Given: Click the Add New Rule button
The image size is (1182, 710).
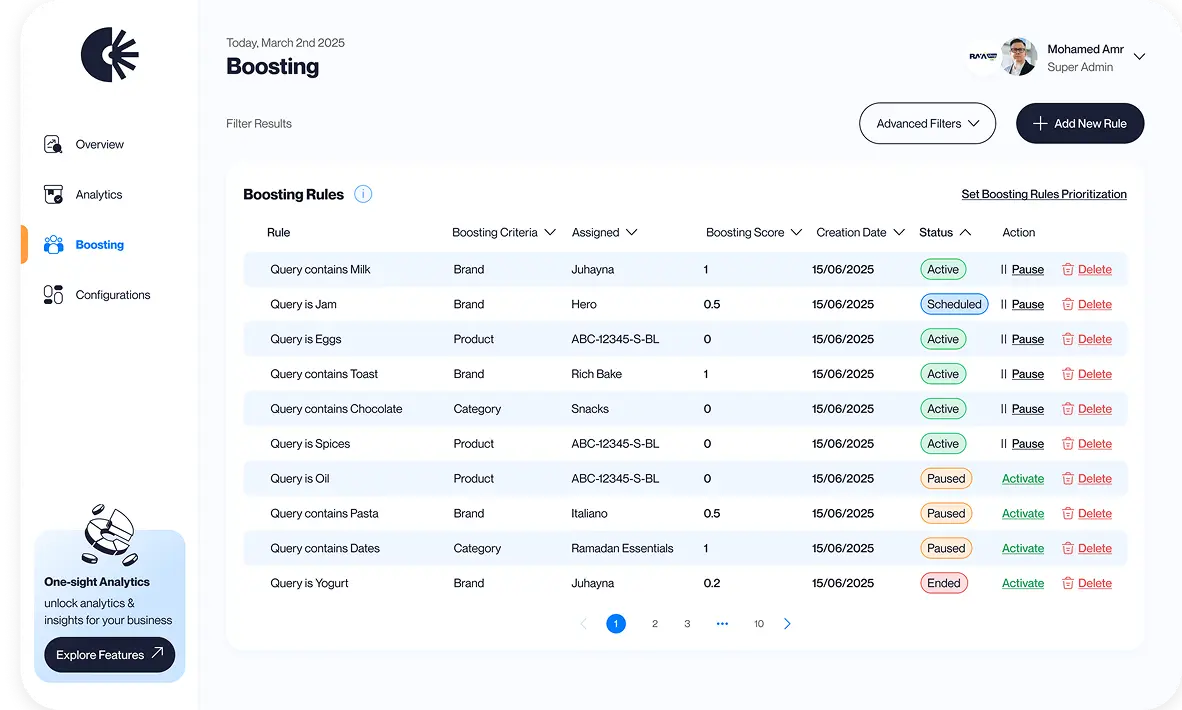Looking at the screenshot, I should [x=1080, y=123].
